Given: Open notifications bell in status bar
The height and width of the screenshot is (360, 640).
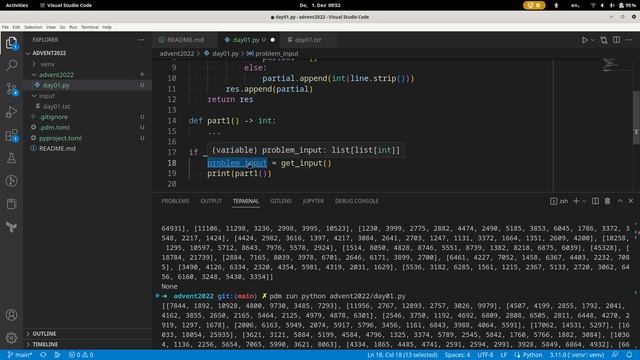Looking at the screenshot, I should pyautogui.click(x=629, y=355).
